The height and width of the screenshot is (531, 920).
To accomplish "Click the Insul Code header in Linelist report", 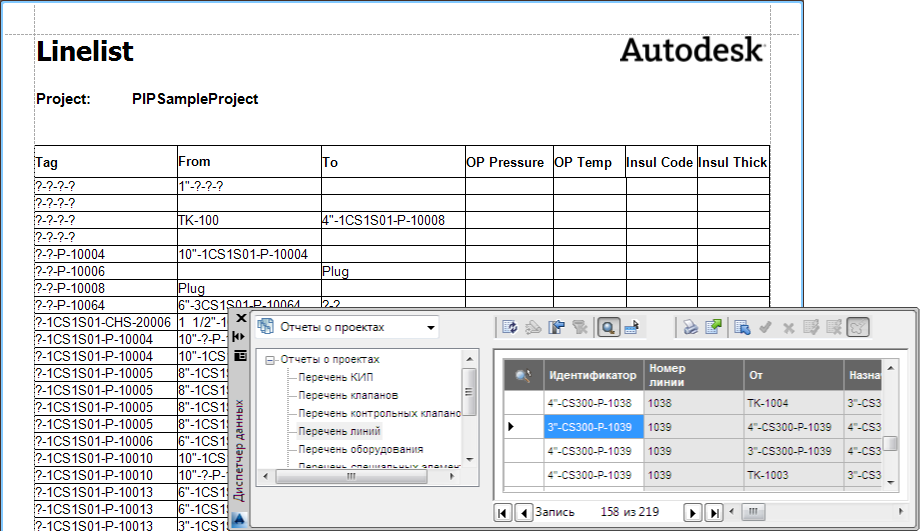I will 659,163.
